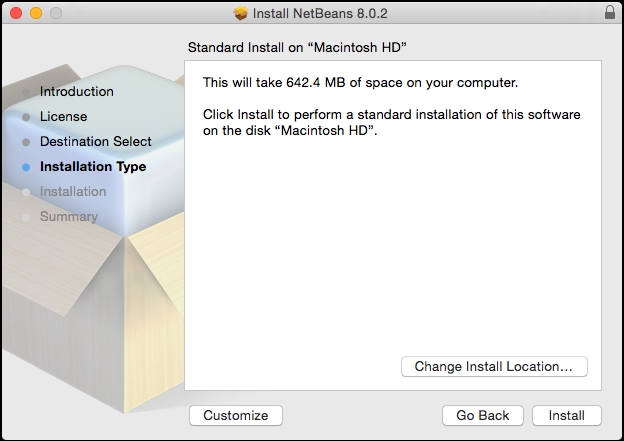Minimize the installer with yellow button
Viewport: 624px width, 441px height.
tap(36, 13)
